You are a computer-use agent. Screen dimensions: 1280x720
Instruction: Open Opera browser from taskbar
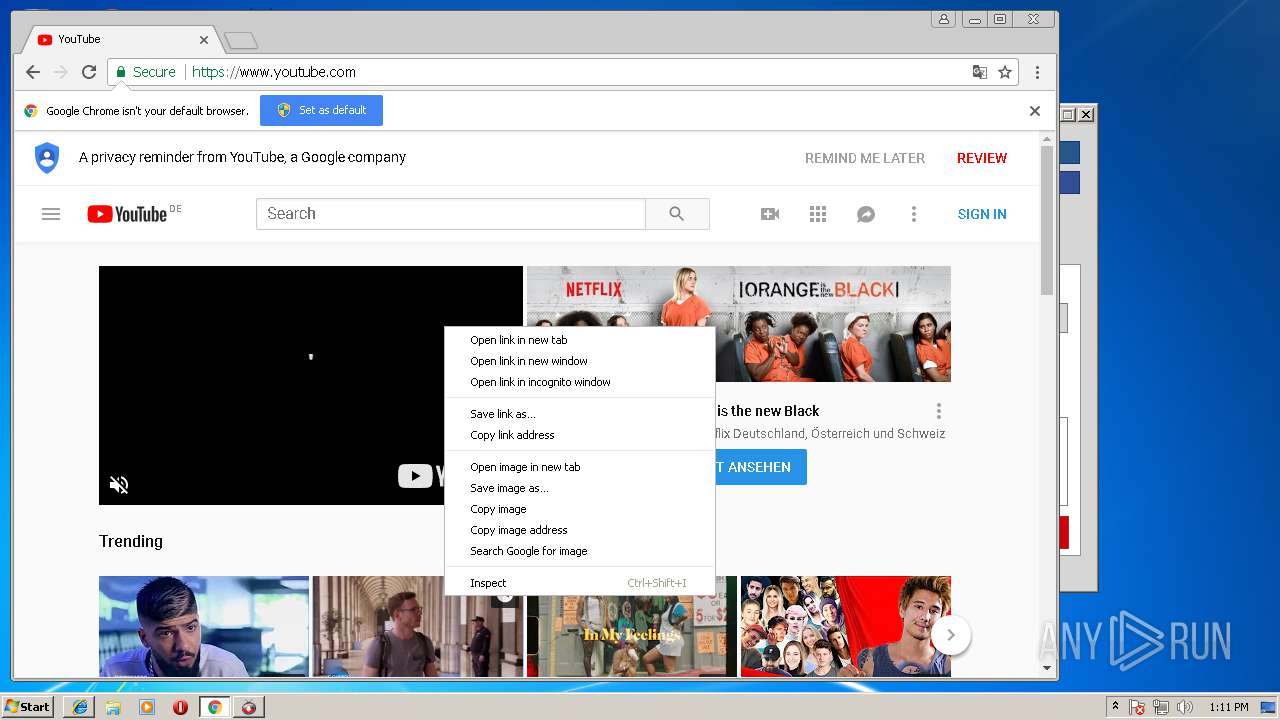click(x=181, y=707)
